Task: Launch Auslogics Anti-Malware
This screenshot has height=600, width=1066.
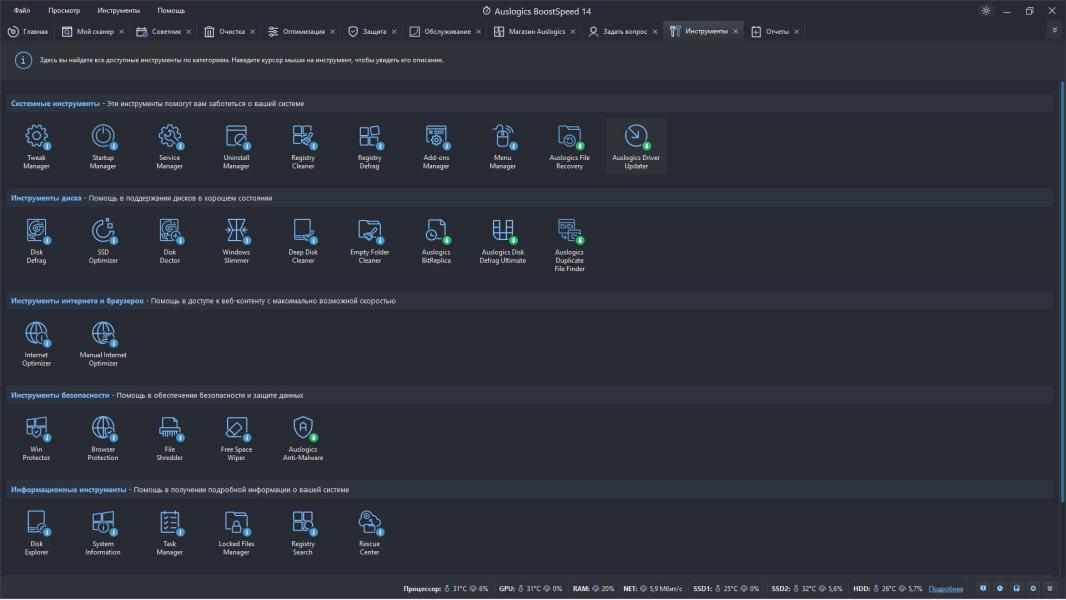Action: 303,438
